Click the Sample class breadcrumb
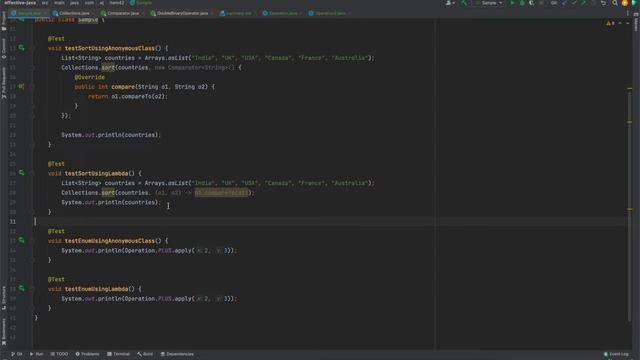The image size is (640, 360). 141,3
